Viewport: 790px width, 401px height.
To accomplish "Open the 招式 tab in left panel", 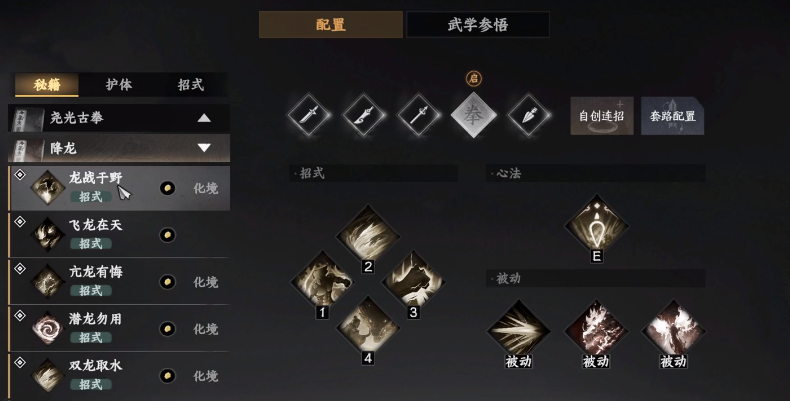I will 190,85.
